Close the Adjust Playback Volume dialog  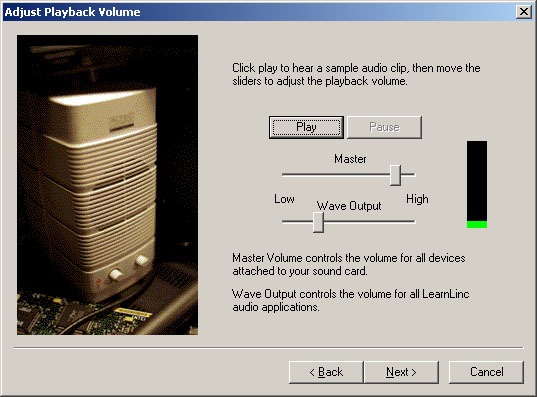(x=524, y=12)
